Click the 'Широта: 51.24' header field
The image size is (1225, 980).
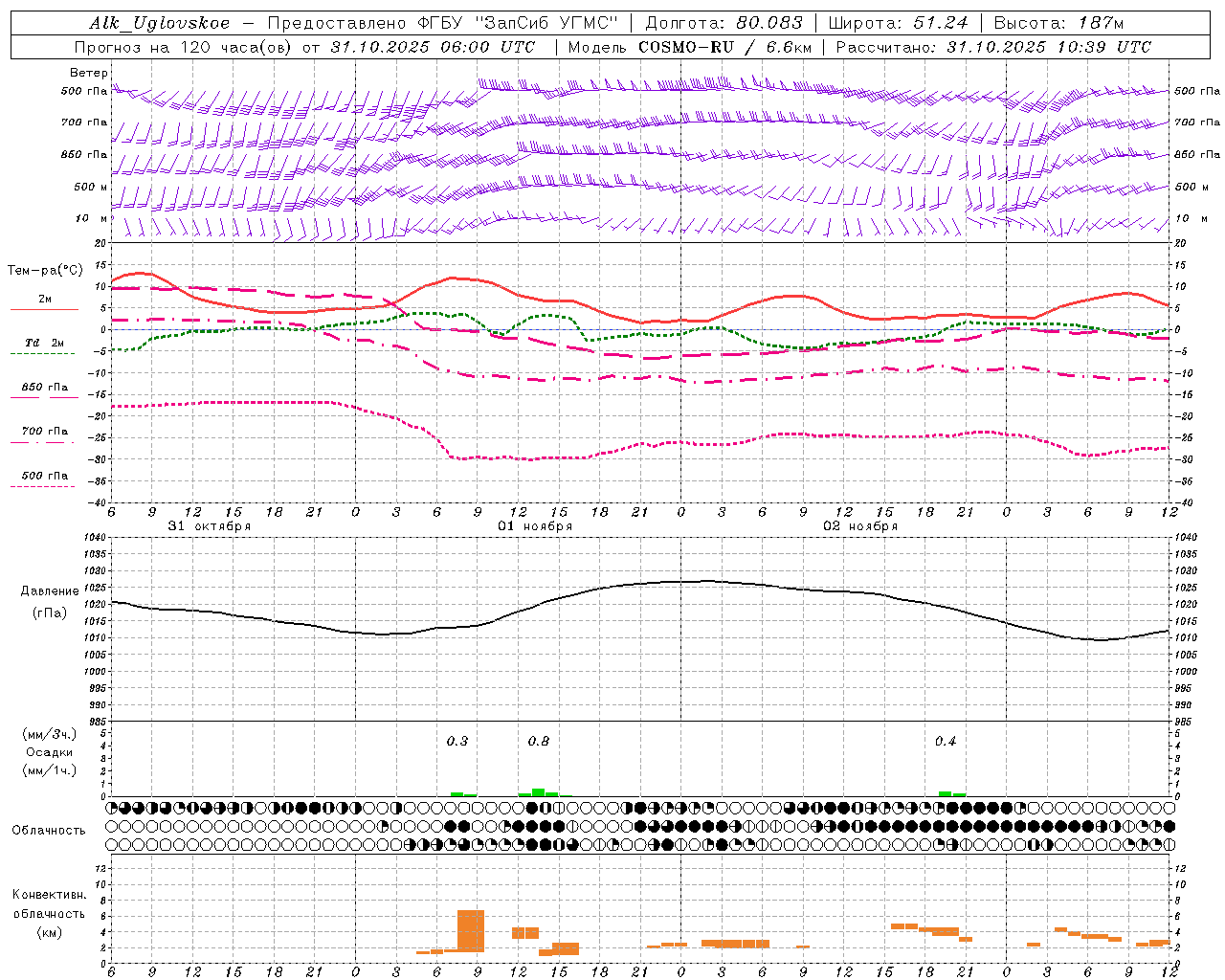coord(898,23)
